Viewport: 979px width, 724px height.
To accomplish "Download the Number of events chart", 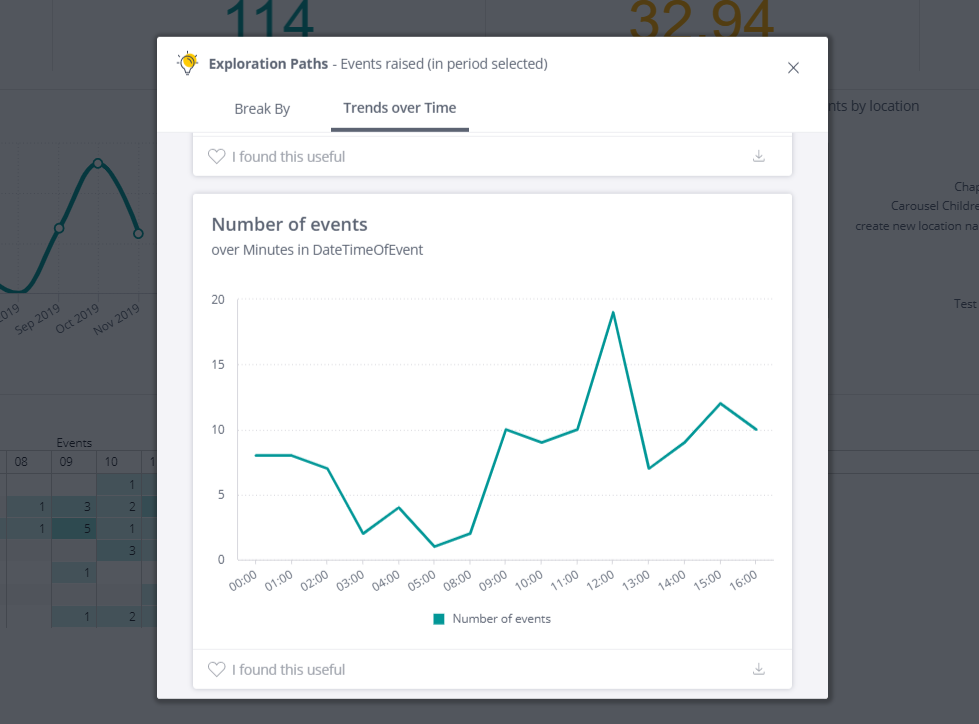I will [x=759, y=669].
